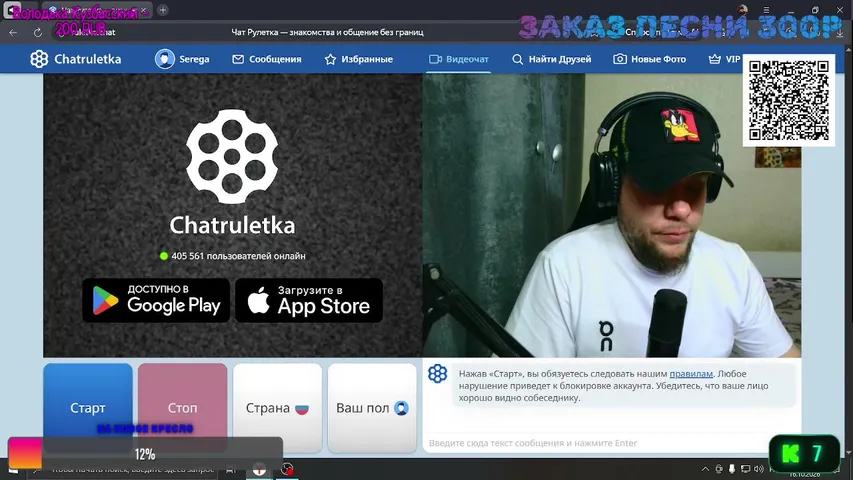The width and height of the screenshot is (853, 480).
Task: Click the Google Play download badge
Action: click(x=156, y=300)
